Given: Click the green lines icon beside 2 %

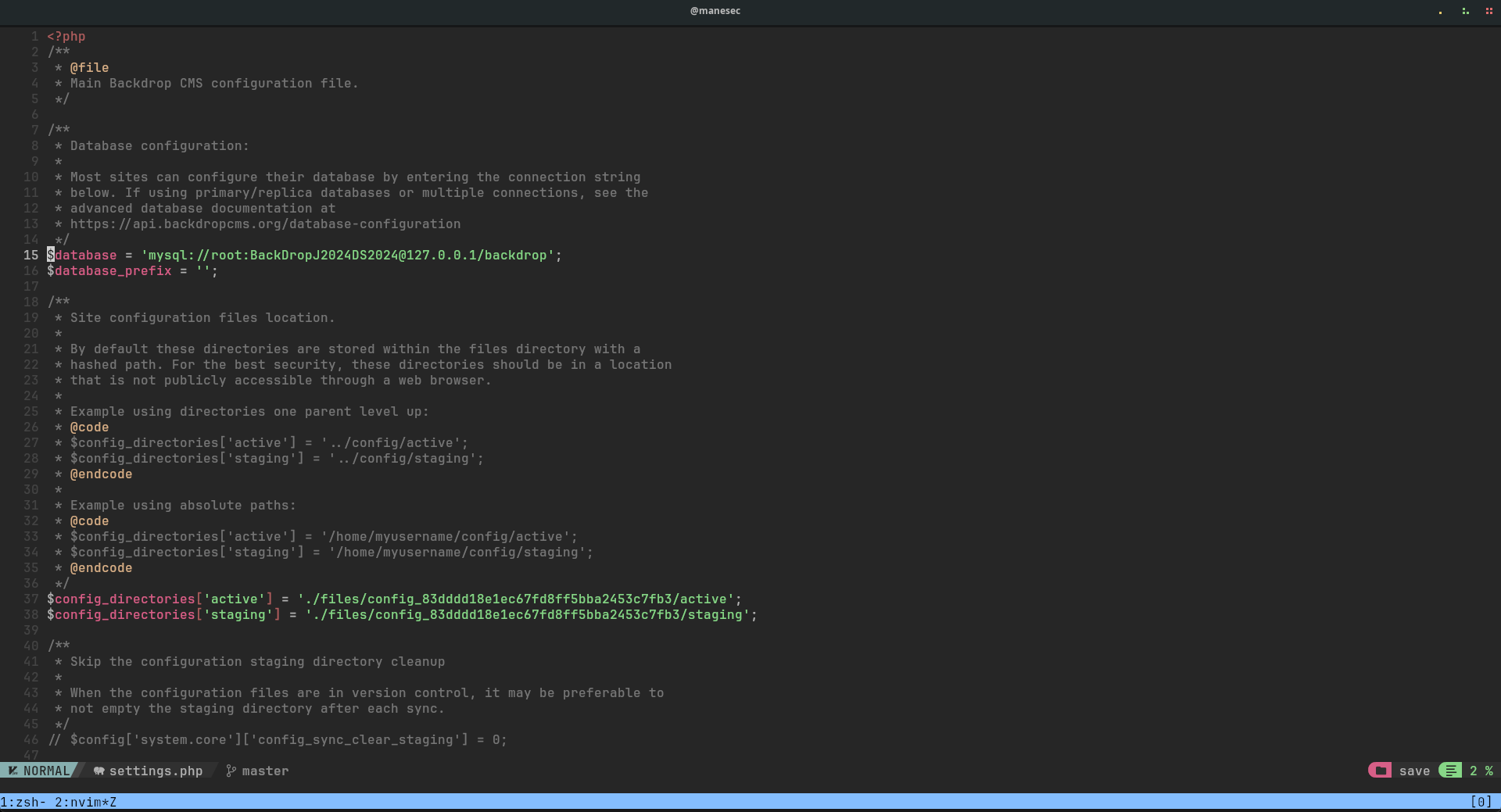Looking at the screenshot, I should tap(1451, 771).
